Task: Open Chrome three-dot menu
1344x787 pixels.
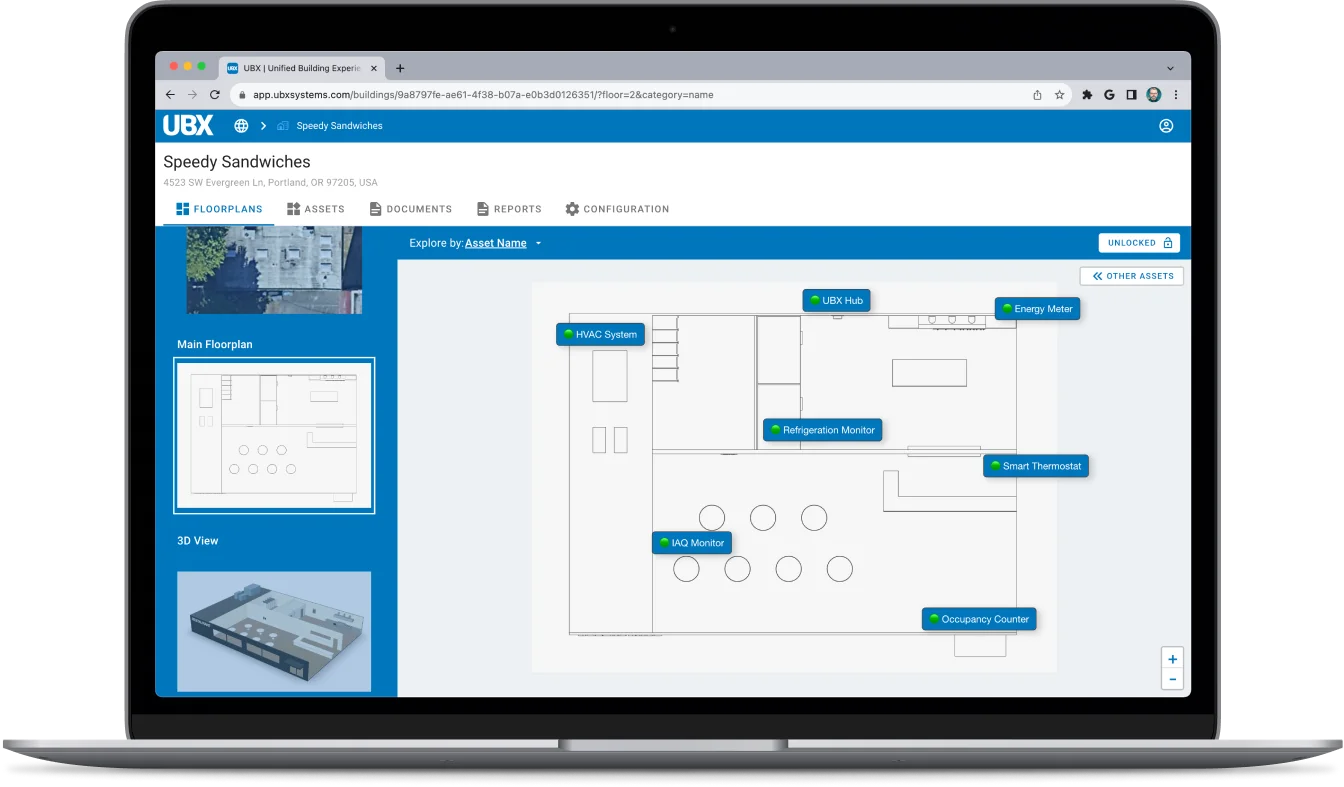Action: (1176, 95)
